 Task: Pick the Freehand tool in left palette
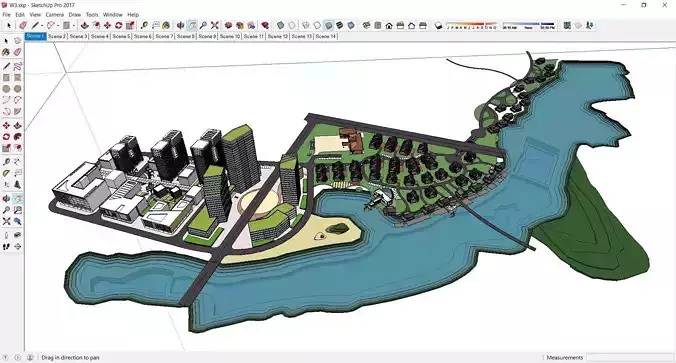(x=17, y=66)
